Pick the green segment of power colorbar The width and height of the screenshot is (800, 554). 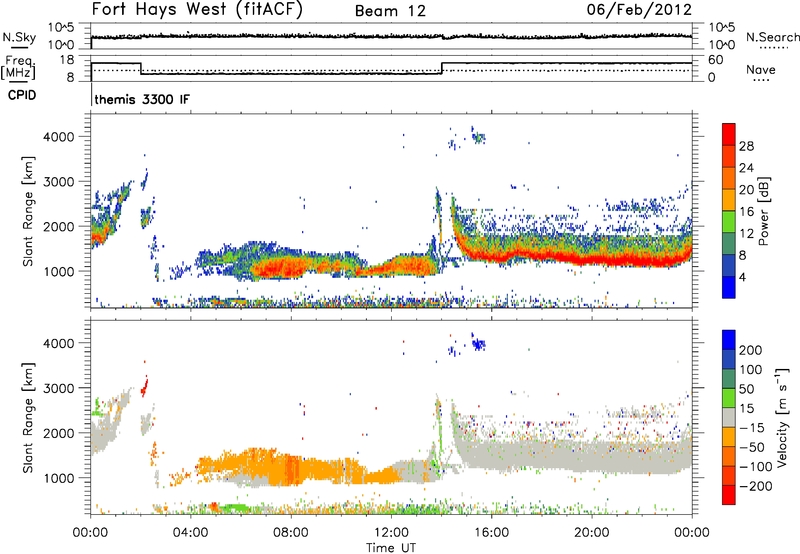[x=729, y=222]
